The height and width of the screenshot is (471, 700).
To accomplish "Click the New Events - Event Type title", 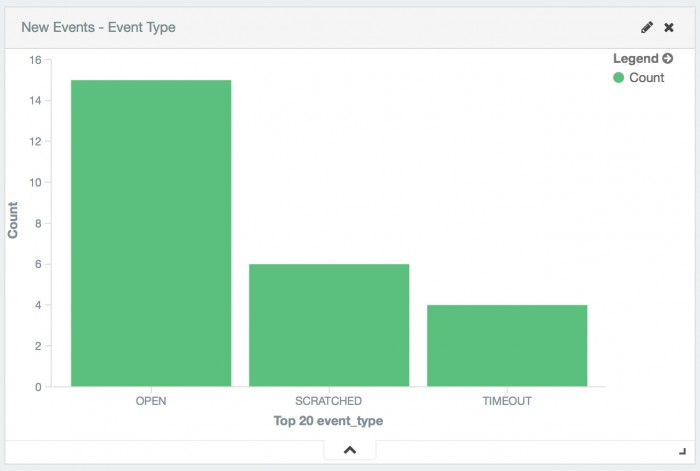I will pyautogui.click(x=99, y=27).
